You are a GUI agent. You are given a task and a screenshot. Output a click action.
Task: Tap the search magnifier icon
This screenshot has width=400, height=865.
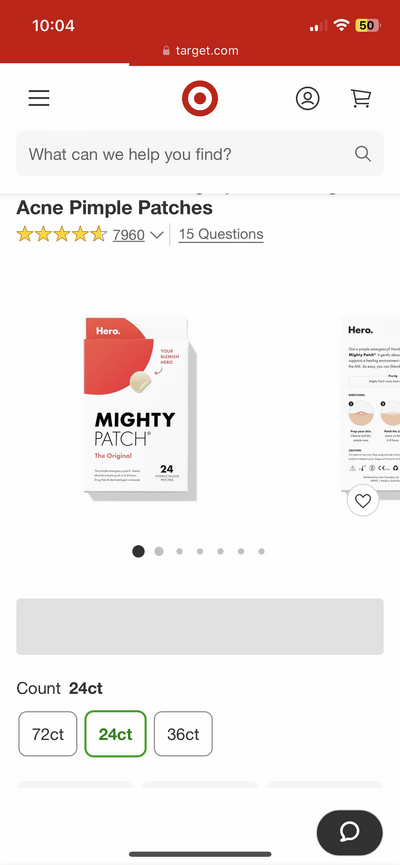pos(362,154)
